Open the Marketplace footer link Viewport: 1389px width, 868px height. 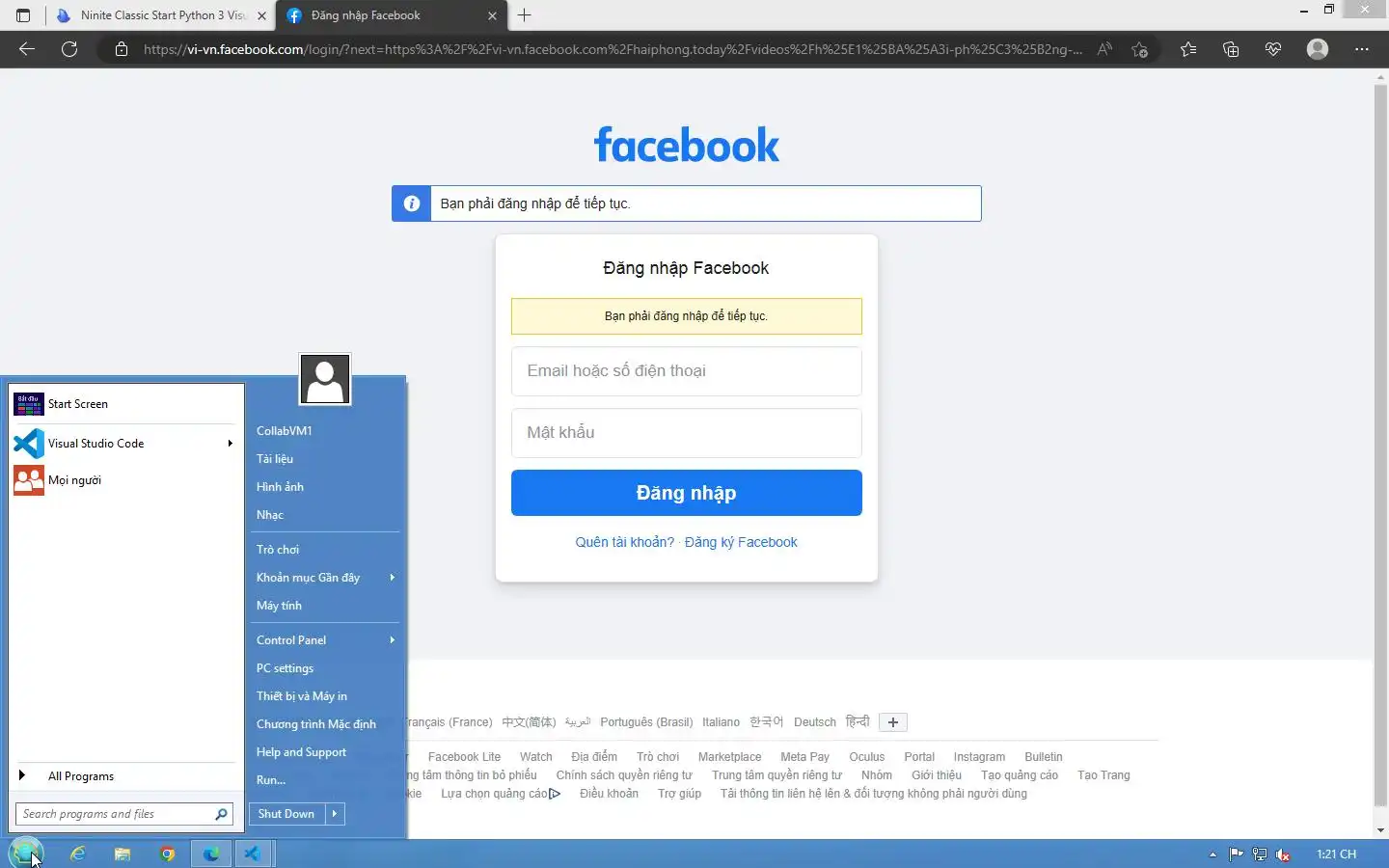click(729, 757)
